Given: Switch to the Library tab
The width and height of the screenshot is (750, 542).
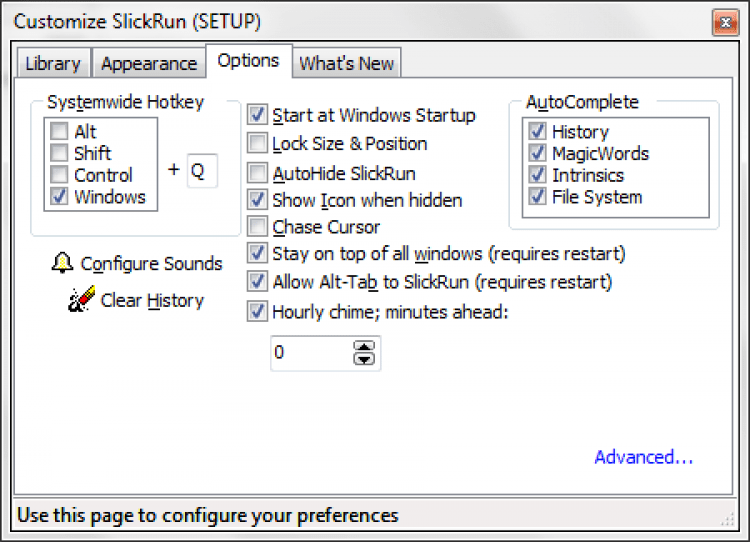Looking at the screenshot, I should [x=53, y=63].
